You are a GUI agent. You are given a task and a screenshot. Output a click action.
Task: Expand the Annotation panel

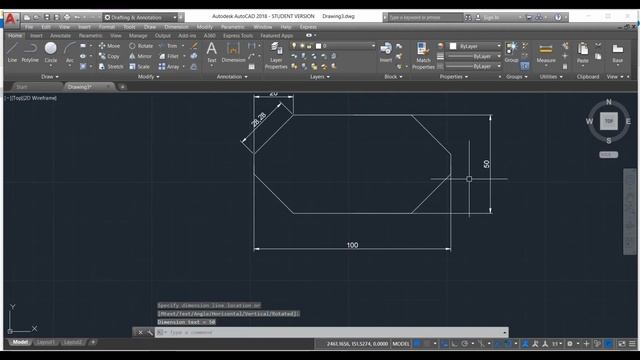click(x=232, y=77)
